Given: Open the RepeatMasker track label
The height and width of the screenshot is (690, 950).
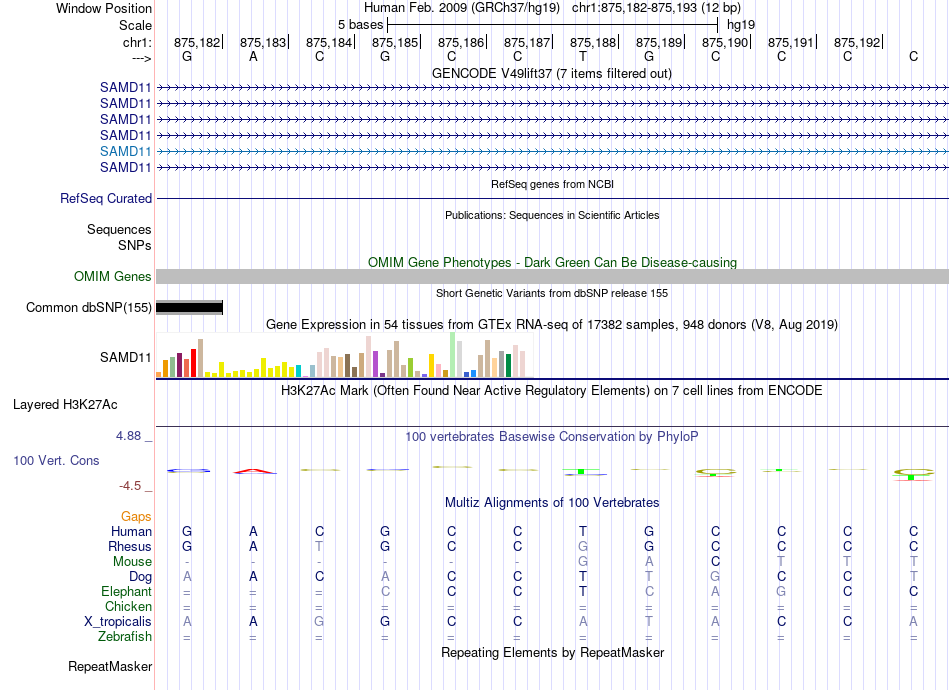Looking at the screenshot, I should (110, 667).
